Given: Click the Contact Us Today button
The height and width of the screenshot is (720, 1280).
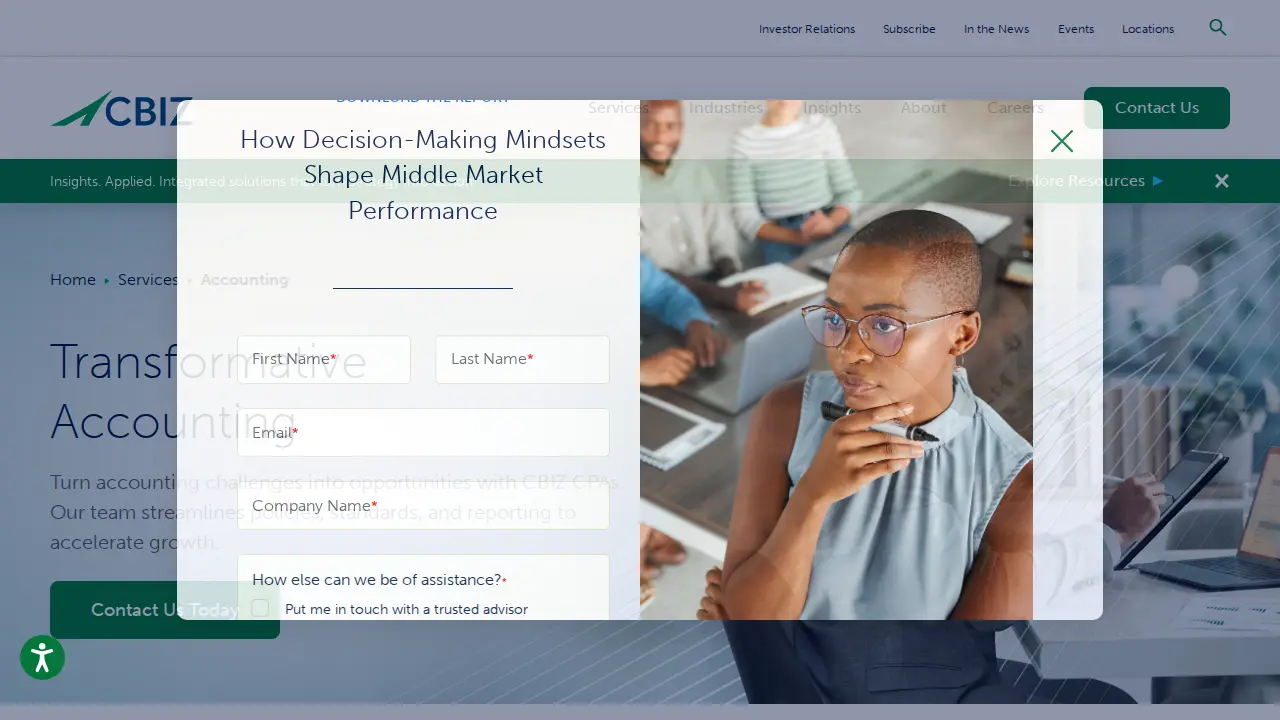Looking at the screenshot, I should tap(165, 610).
